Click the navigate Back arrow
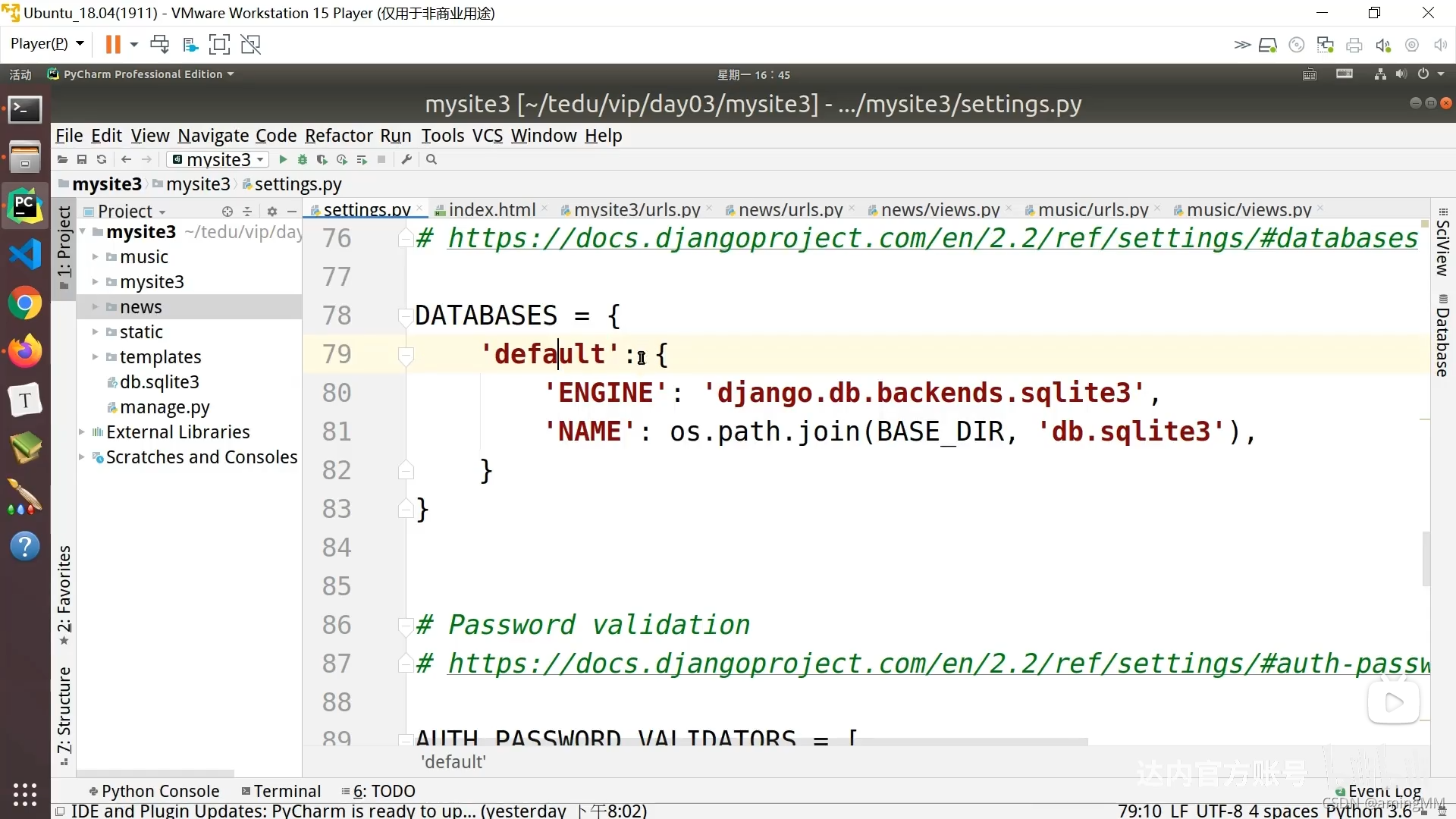The image size is (1456, 819). (127, 160)
